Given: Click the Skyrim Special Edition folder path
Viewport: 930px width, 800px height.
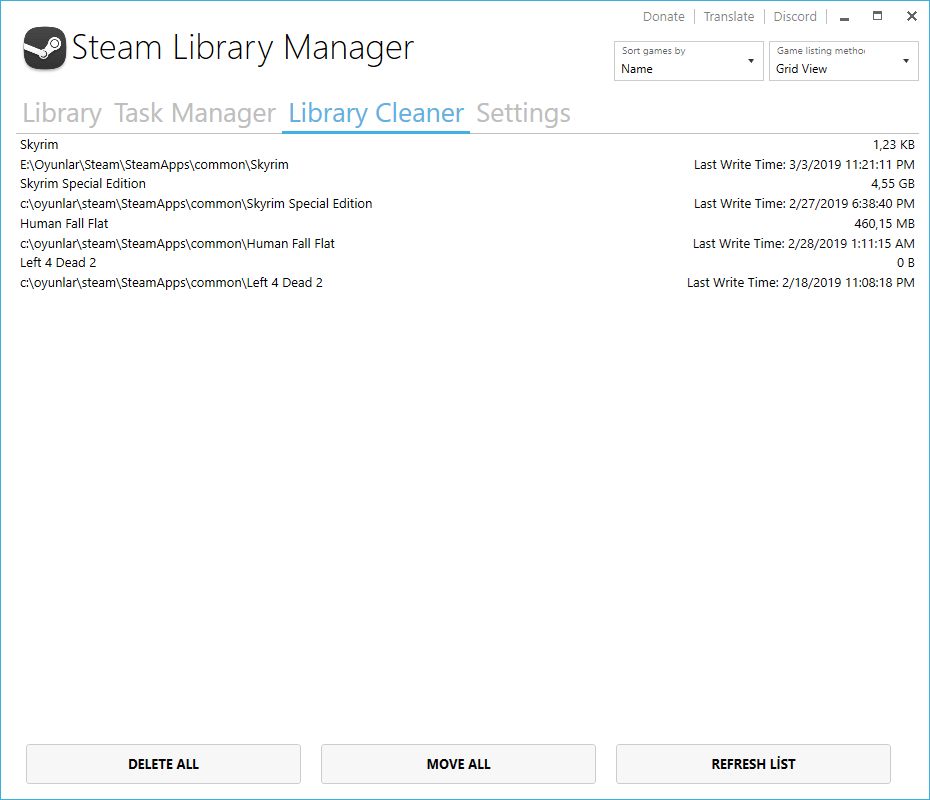Looking at the screenshot, I should pyautogui.click(x=196, y=204).
